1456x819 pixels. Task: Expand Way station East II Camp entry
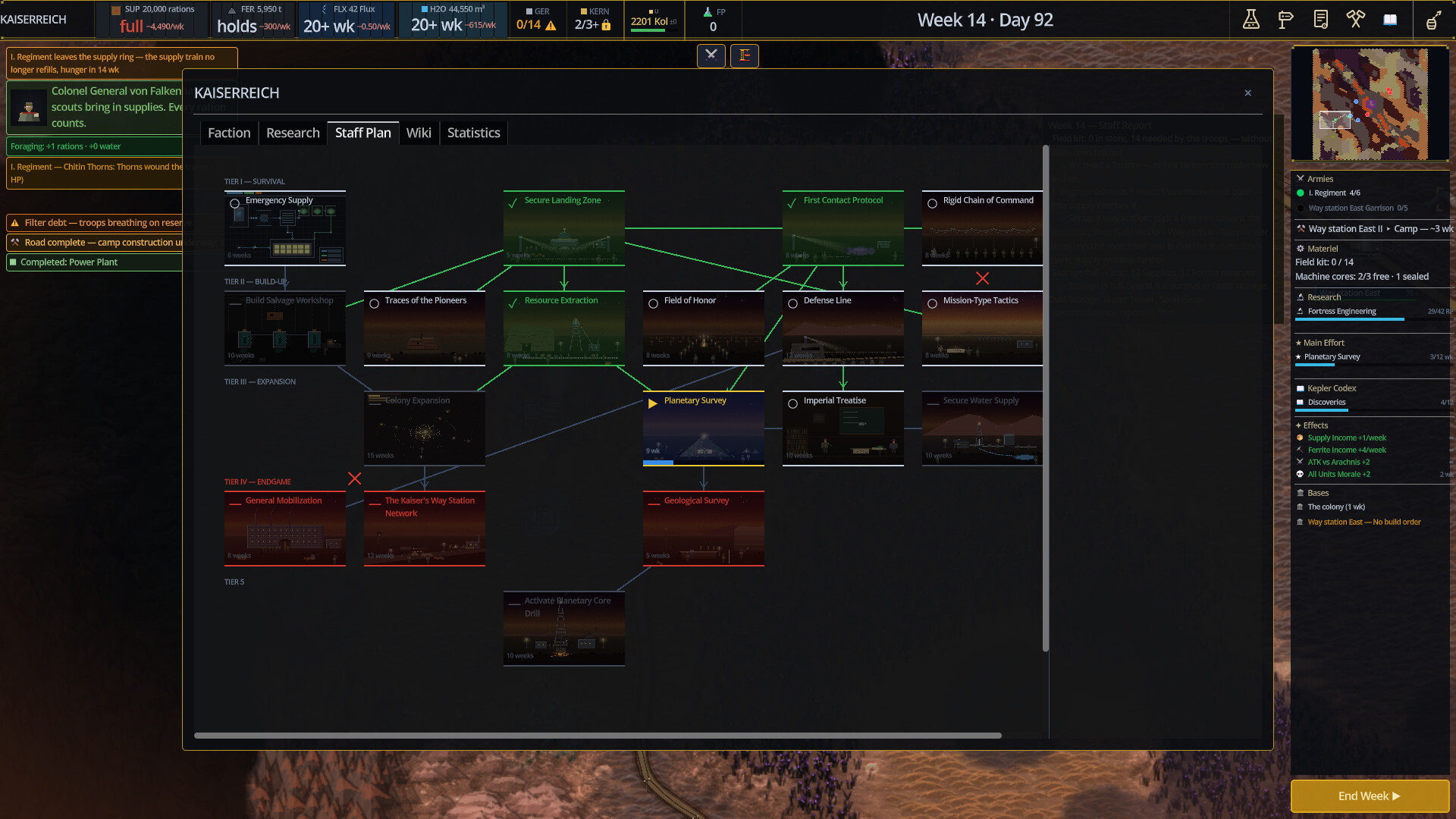1374,228
